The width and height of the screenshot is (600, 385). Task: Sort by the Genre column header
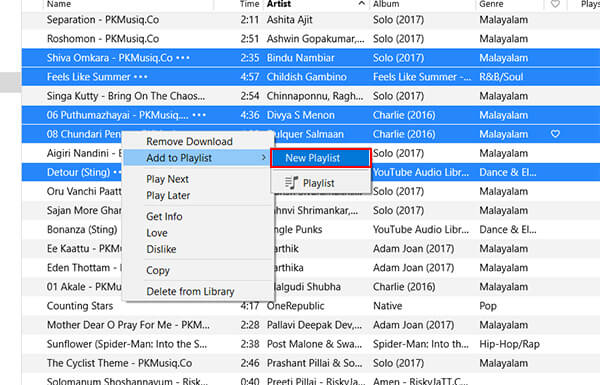(x=491, y=4)
